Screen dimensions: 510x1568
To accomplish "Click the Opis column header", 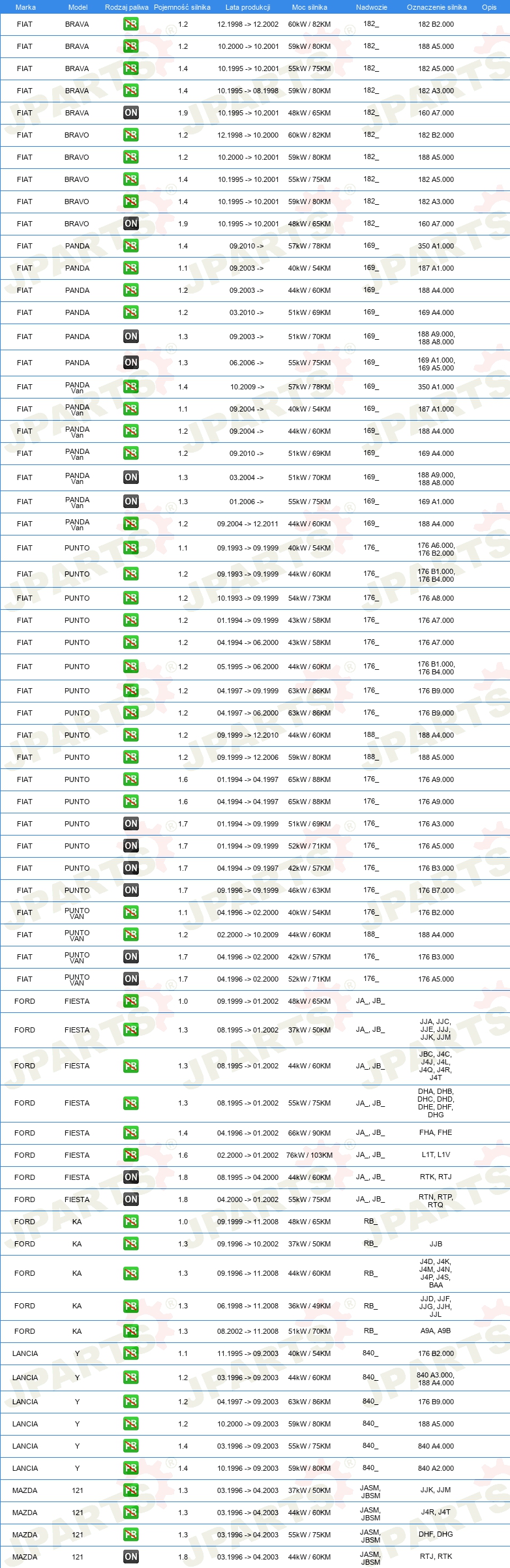I will coord(489,7).
